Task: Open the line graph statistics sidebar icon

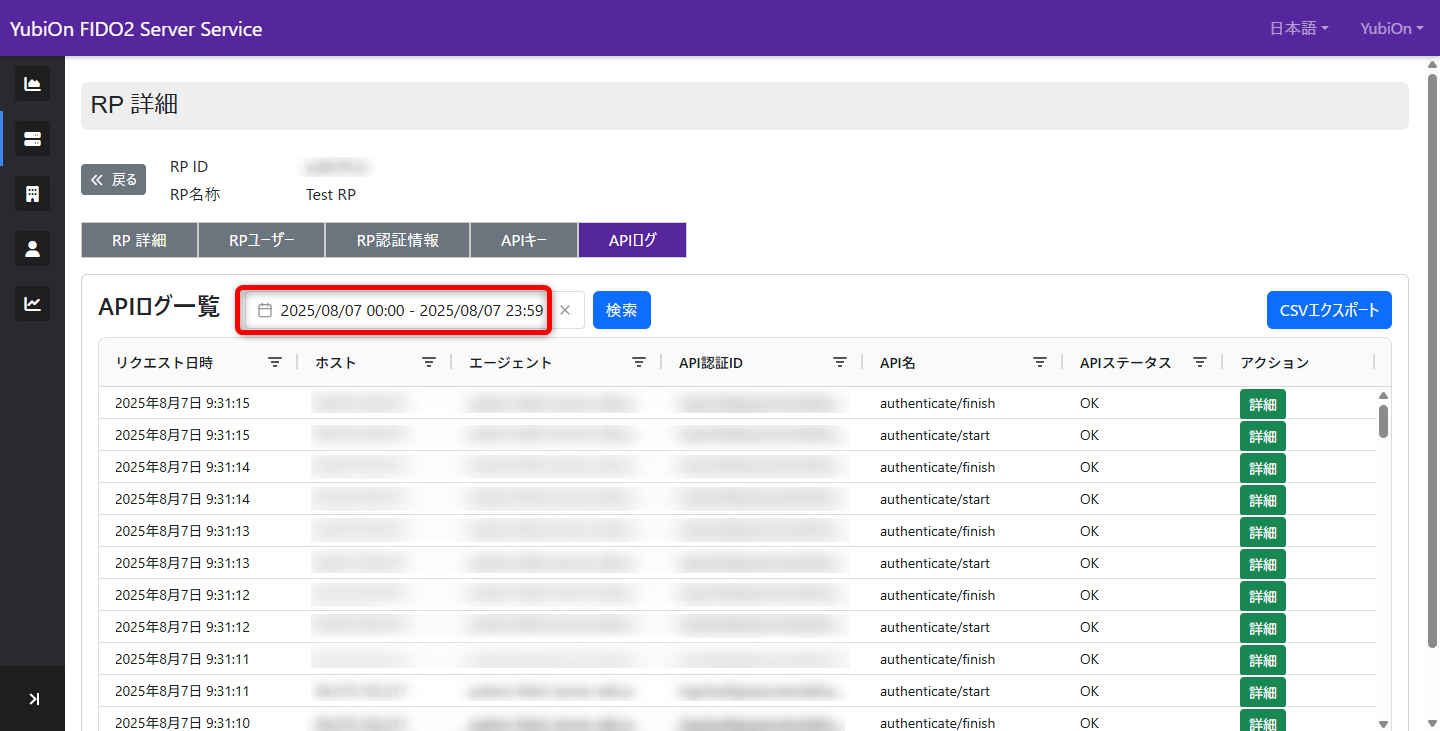Action: click(x=32, y=304)
